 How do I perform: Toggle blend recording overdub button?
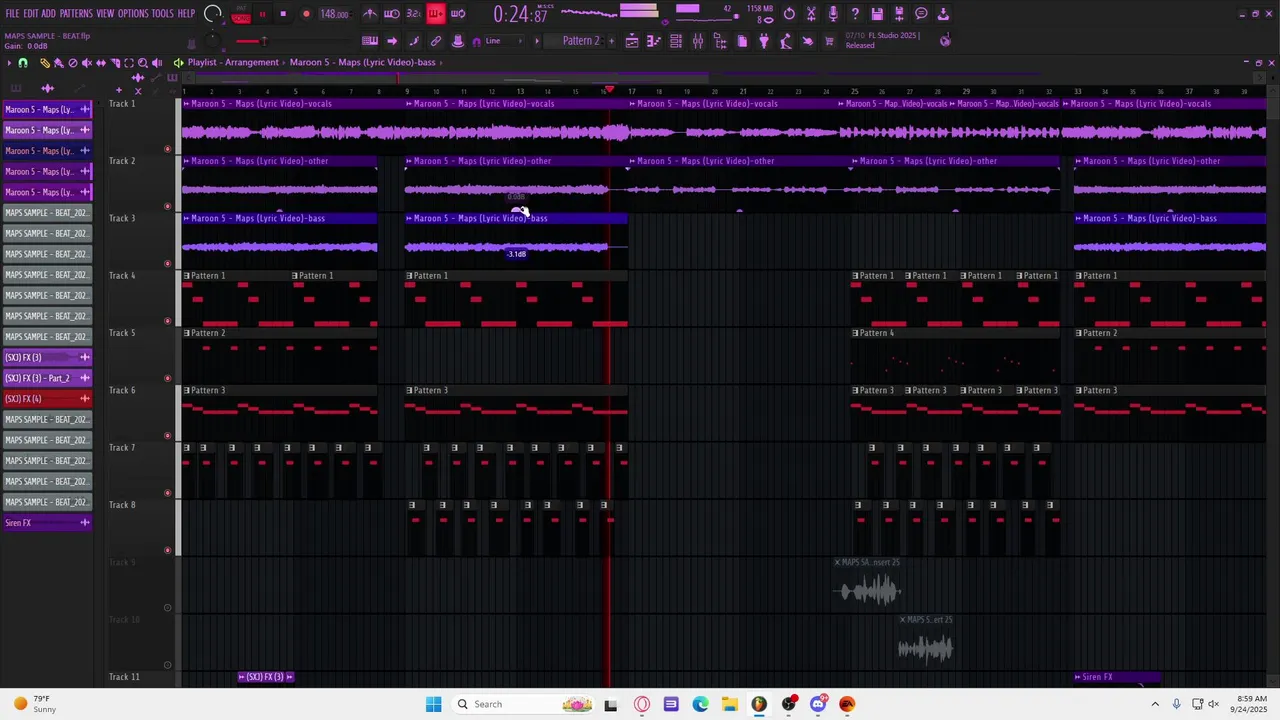pyautogui.click(x=436, y=14)
